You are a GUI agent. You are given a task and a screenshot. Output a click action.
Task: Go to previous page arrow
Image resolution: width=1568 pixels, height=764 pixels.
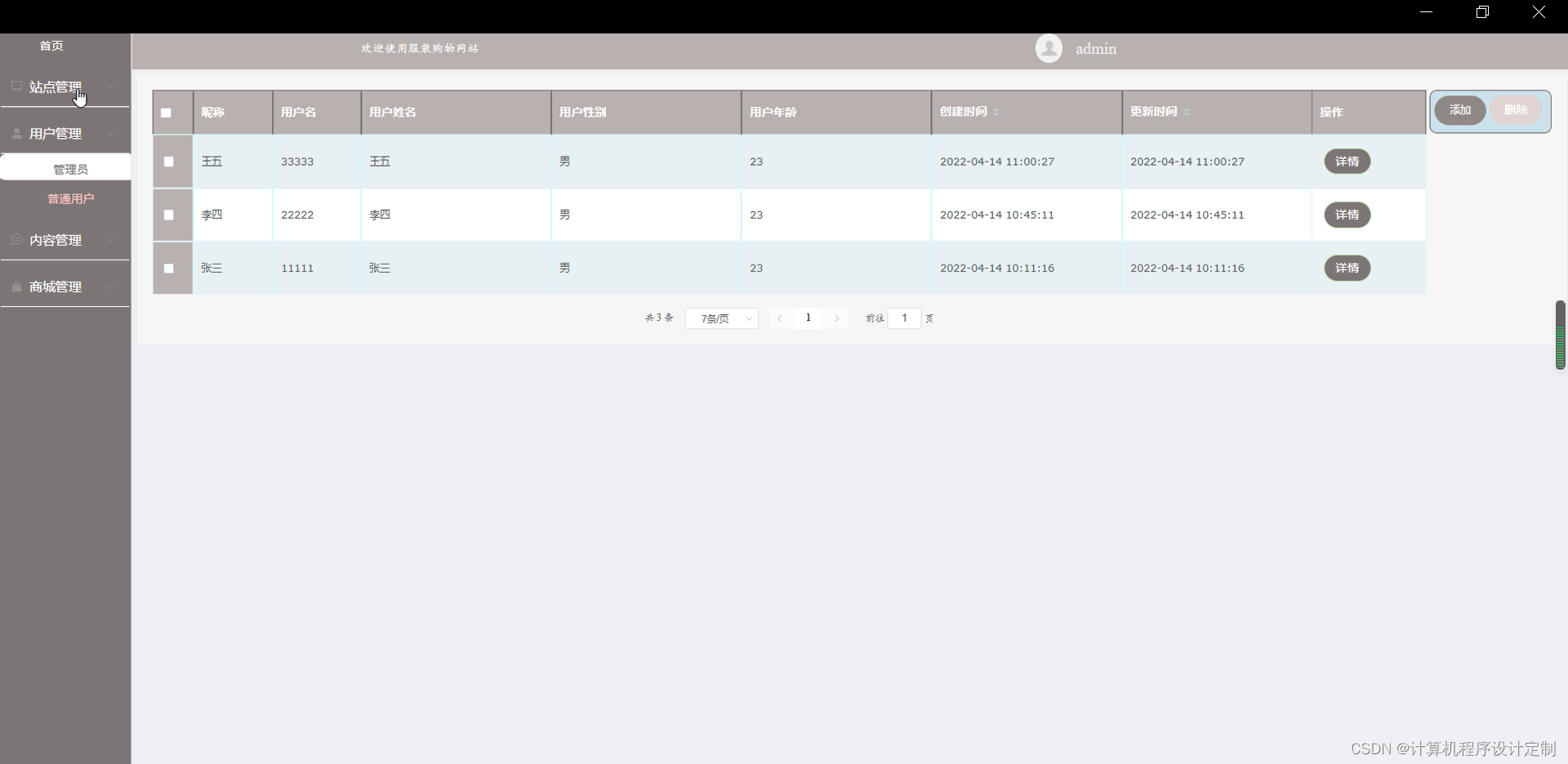[780, 318]
